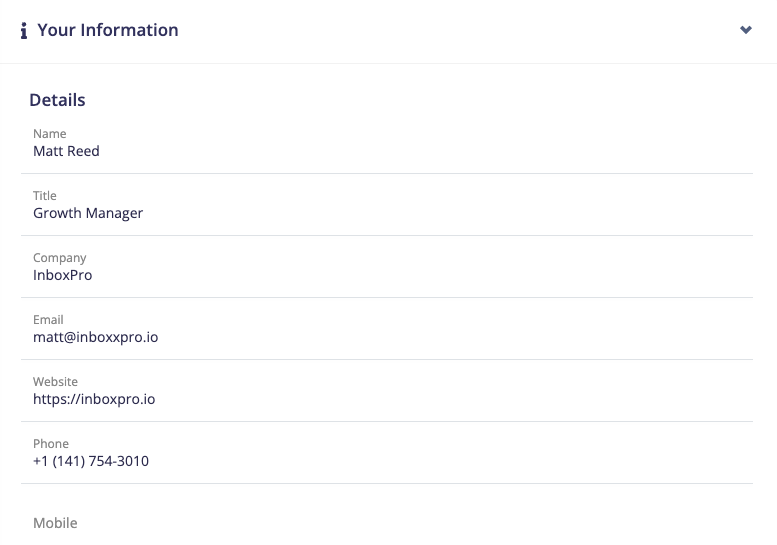Click the (141) area code in the phone number

coord(71,461)
